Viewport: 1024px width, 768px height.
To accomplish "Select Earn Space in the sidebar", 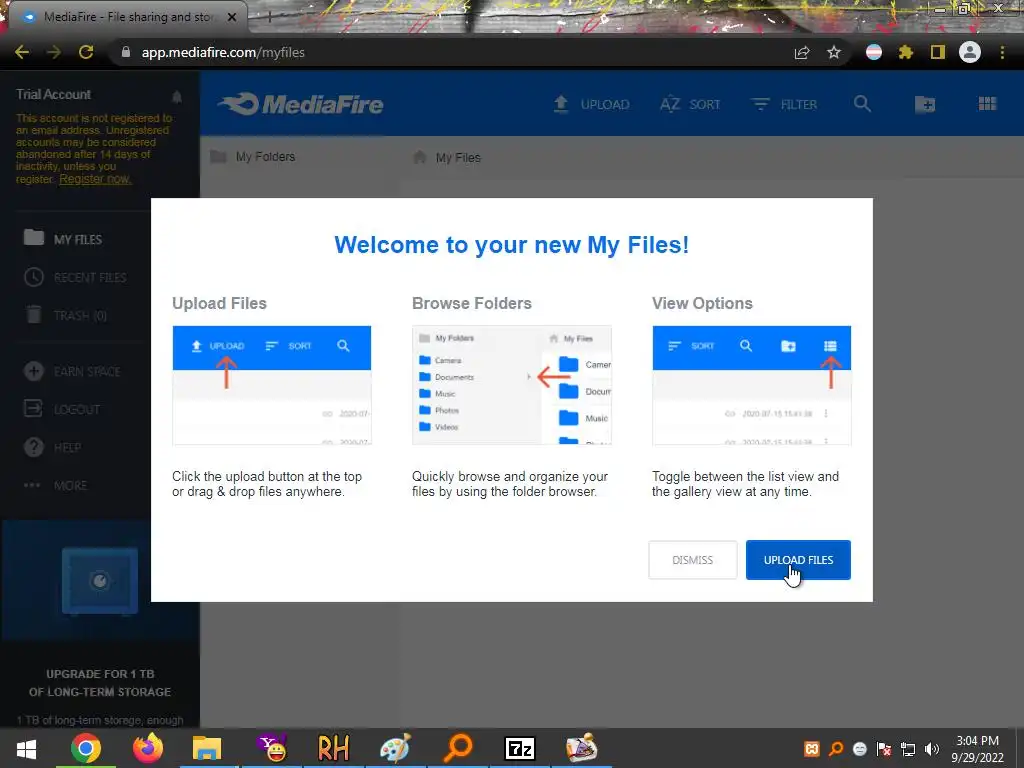I will tap(72, 372).
